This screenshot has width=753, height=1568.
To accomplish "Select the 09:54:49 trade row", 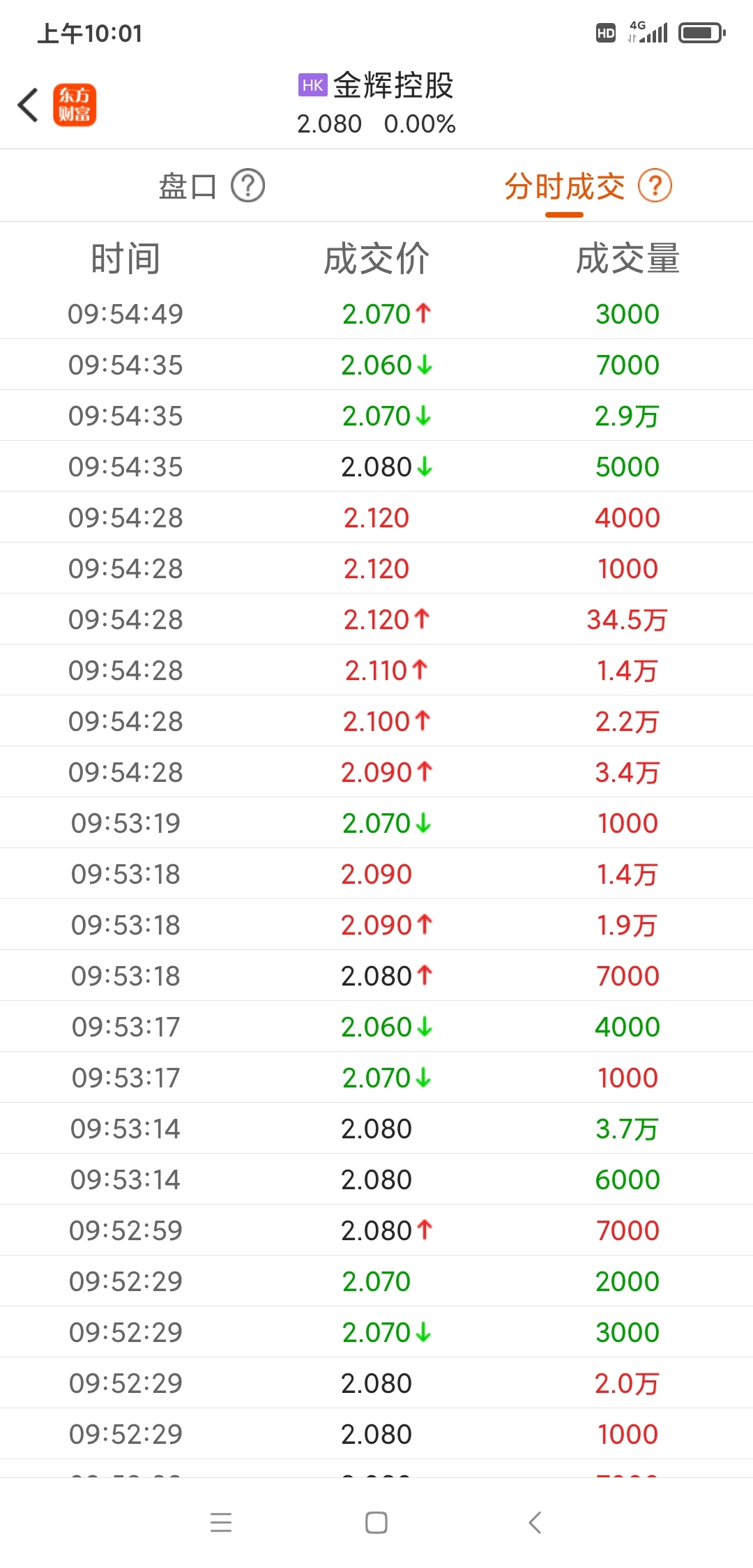I will [x=376, y=314].
